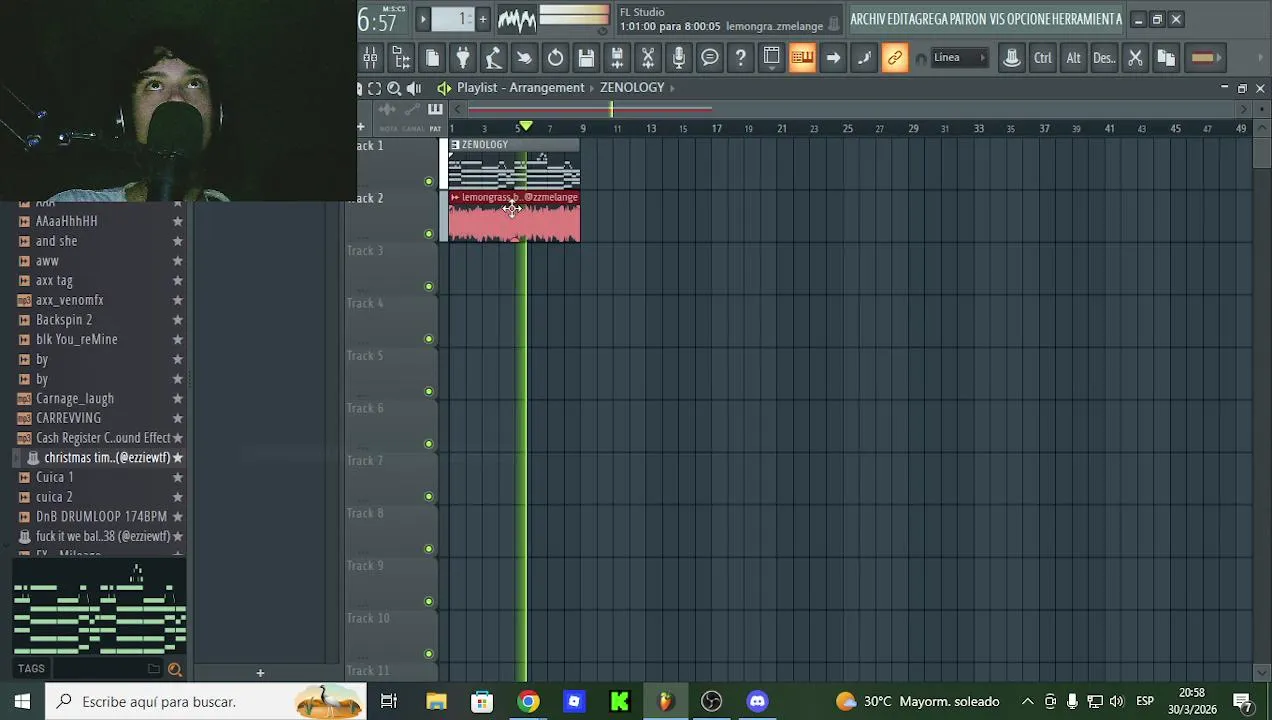Click the Alt button
This screenshot has height=720, width=1272.
1073,58
